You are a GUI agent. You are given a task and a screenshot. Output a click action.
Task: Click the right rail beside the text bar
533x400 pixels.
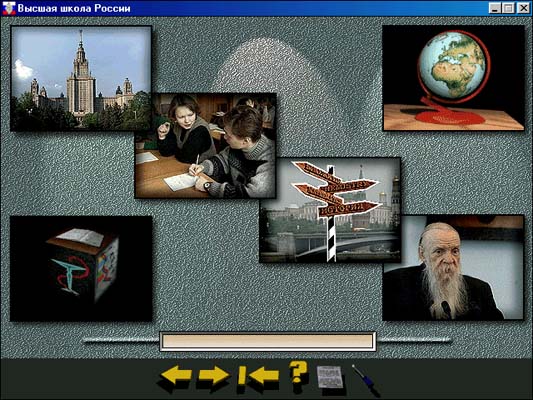click(414, 340)
